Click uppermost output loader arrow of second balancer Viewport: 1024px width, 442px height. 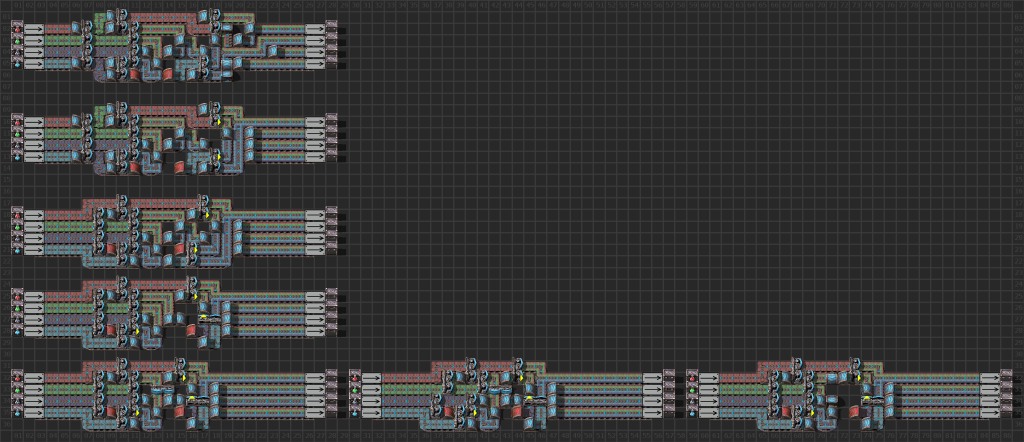(315, 122)
